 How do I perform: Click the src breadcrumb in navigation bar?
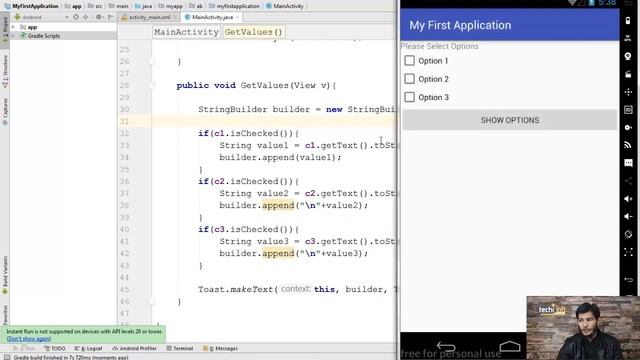click(95, 6)
